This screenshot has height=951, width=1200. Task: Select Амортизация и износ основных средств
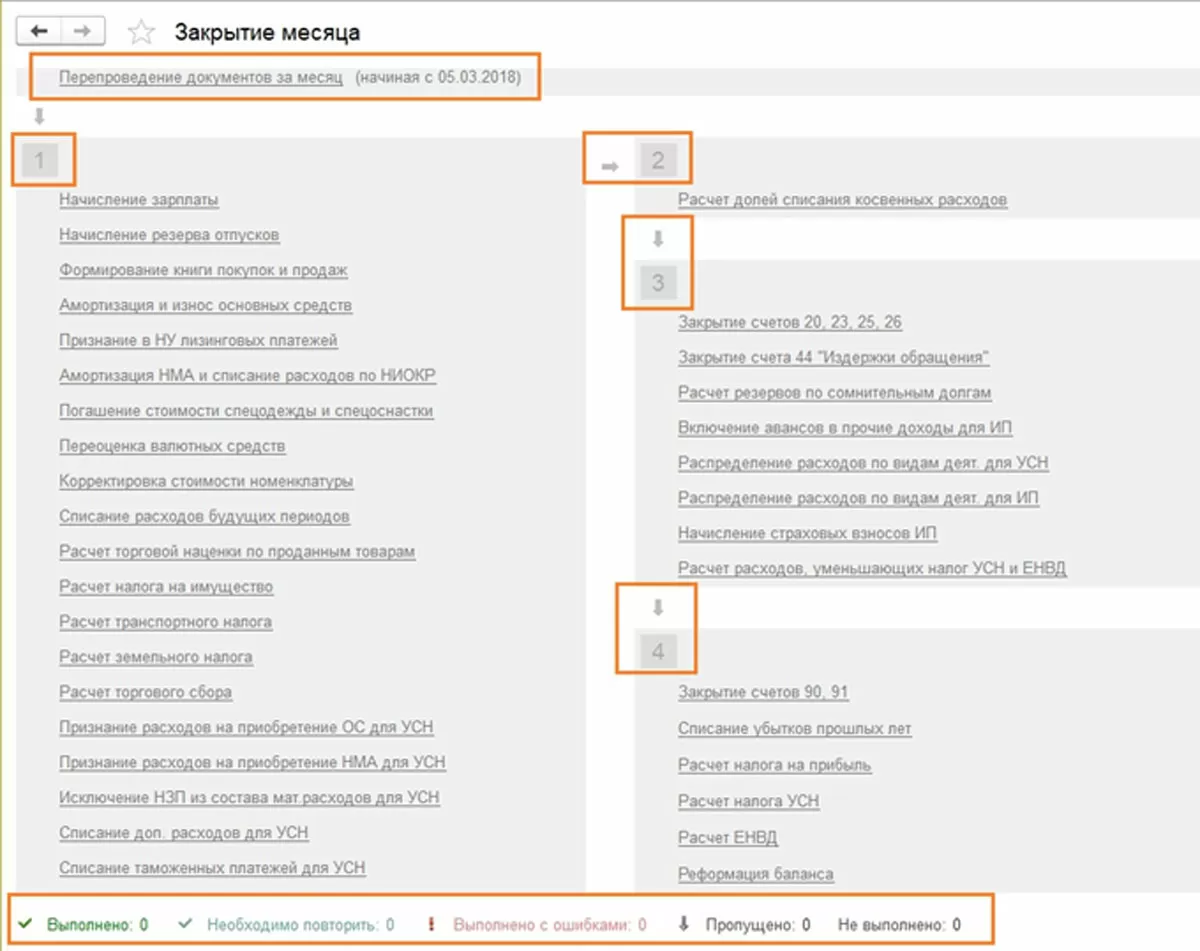coord(205,305)
